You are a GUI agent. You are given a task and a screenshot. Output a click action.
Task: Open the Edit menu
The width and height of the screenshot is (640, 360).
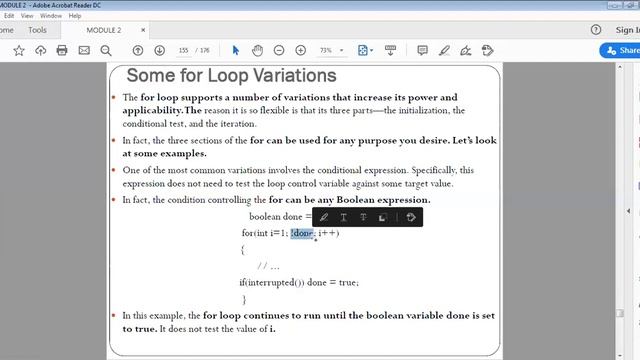[9, 16]
